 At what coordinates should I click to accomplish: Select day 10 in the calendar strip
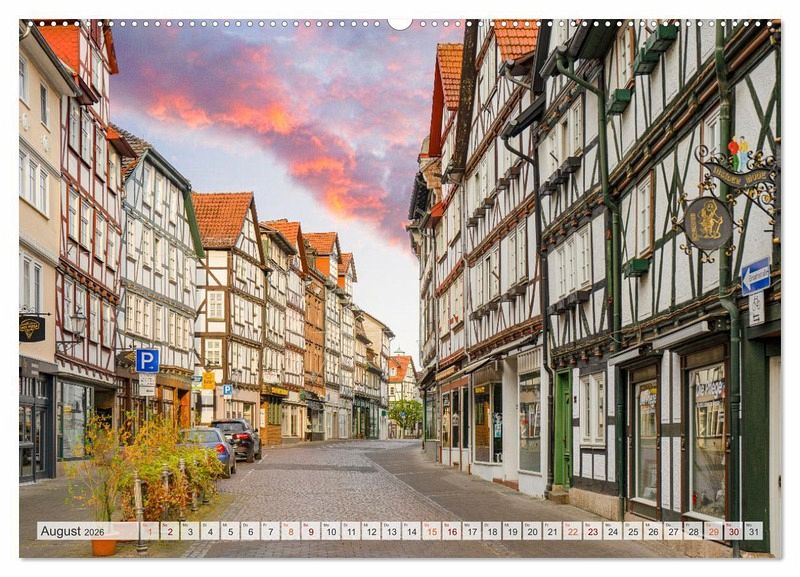[330, 531]
